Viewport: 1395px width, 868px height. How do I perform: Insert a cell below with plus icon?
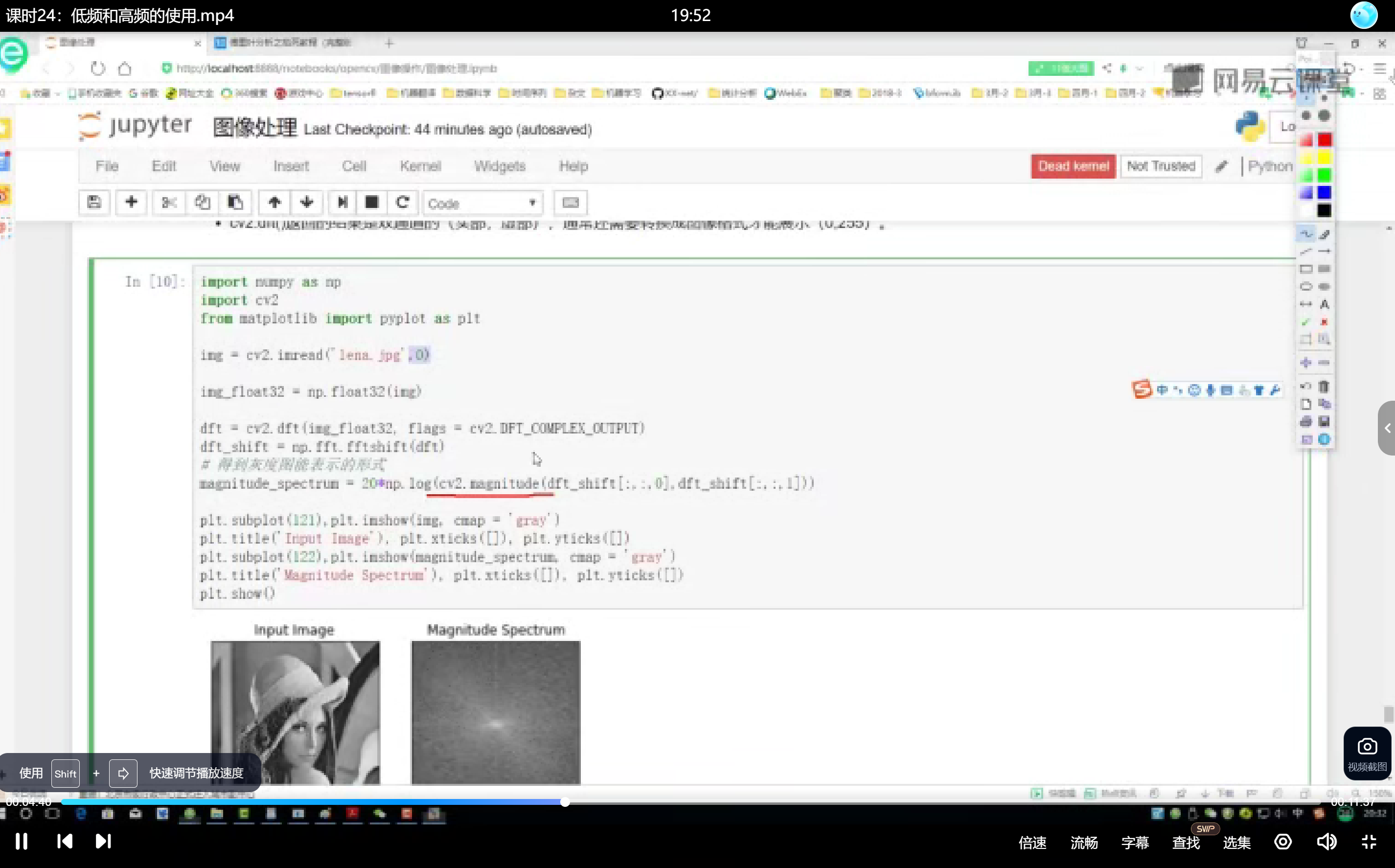(131, 203)
